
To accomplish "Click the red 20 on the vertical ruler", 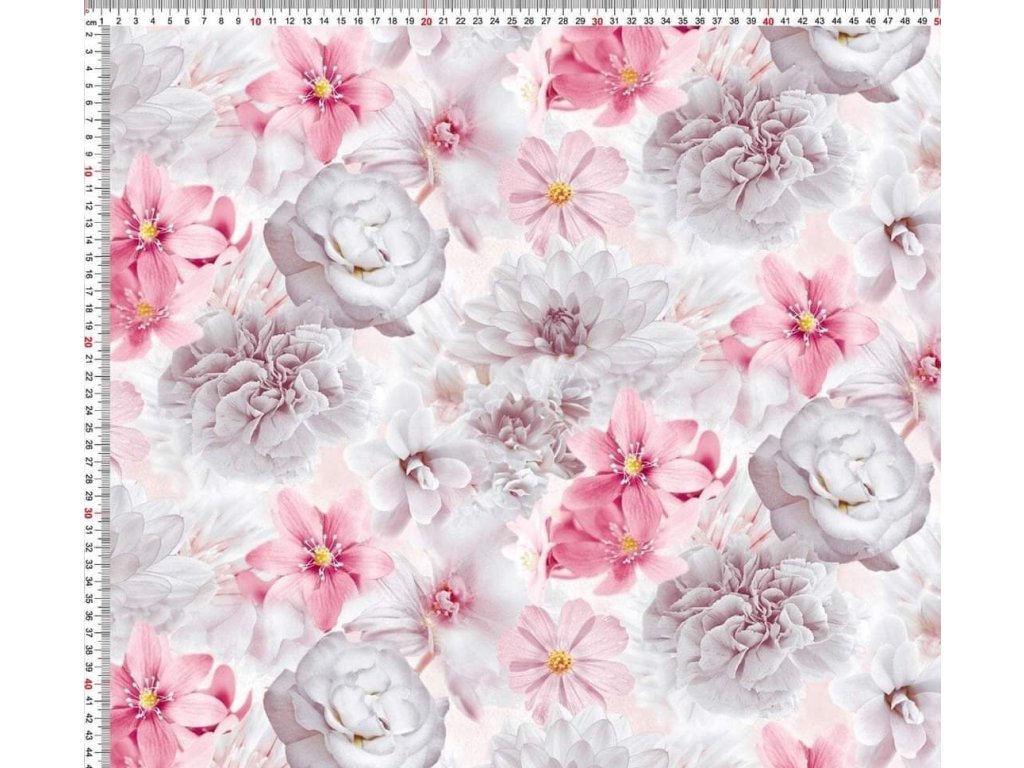I will (89, 342).
